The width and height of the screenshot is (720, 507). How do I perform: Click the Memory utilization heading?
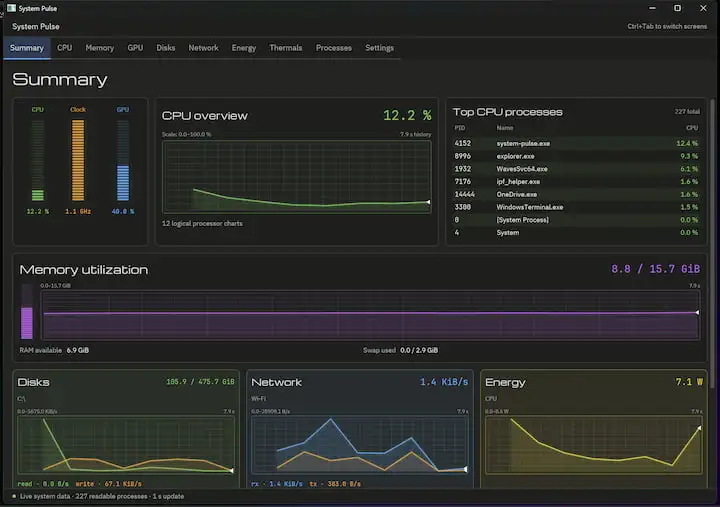click(x=84, y=270)
